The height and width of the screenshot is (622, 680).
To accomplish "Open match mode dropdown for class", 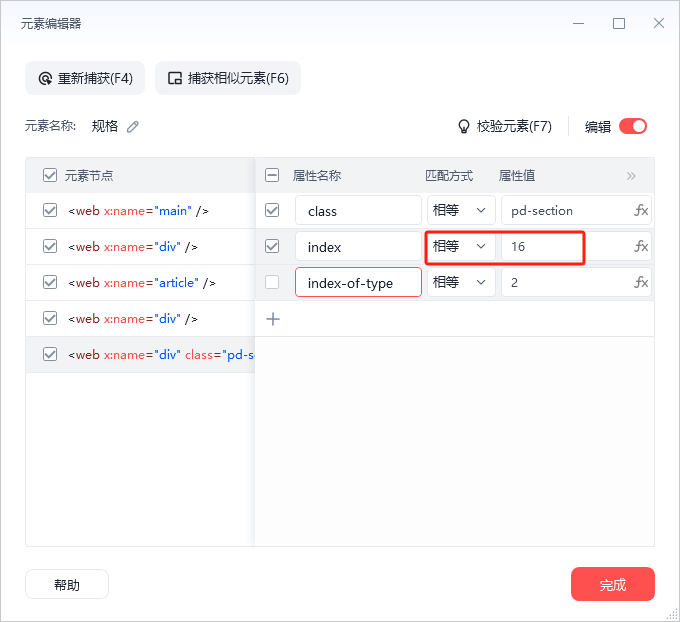I will (x=461, y=211).
